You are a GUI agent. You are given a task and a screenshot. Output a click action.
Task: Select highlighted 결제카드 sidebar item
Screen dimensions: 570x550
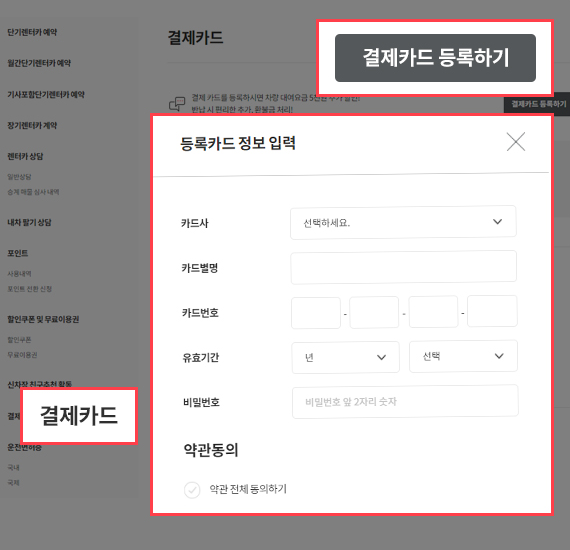point(79,415)
